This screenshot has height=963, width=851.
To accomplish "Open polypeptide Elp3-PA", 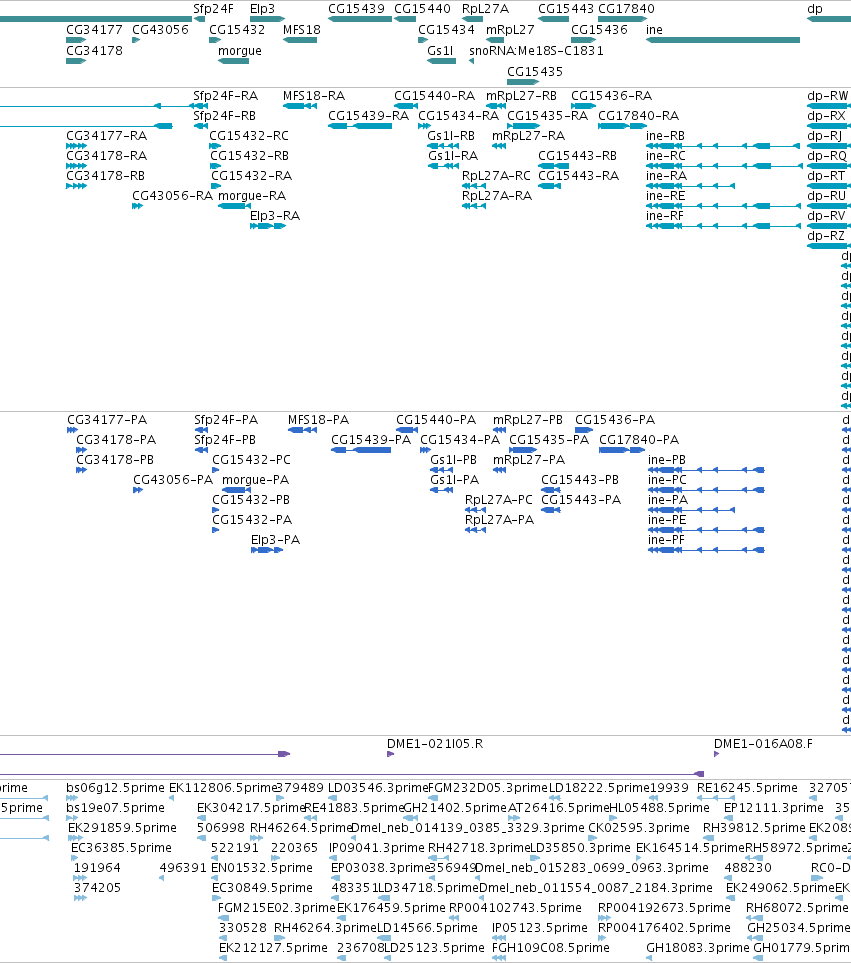I will [x=275, y=540].
